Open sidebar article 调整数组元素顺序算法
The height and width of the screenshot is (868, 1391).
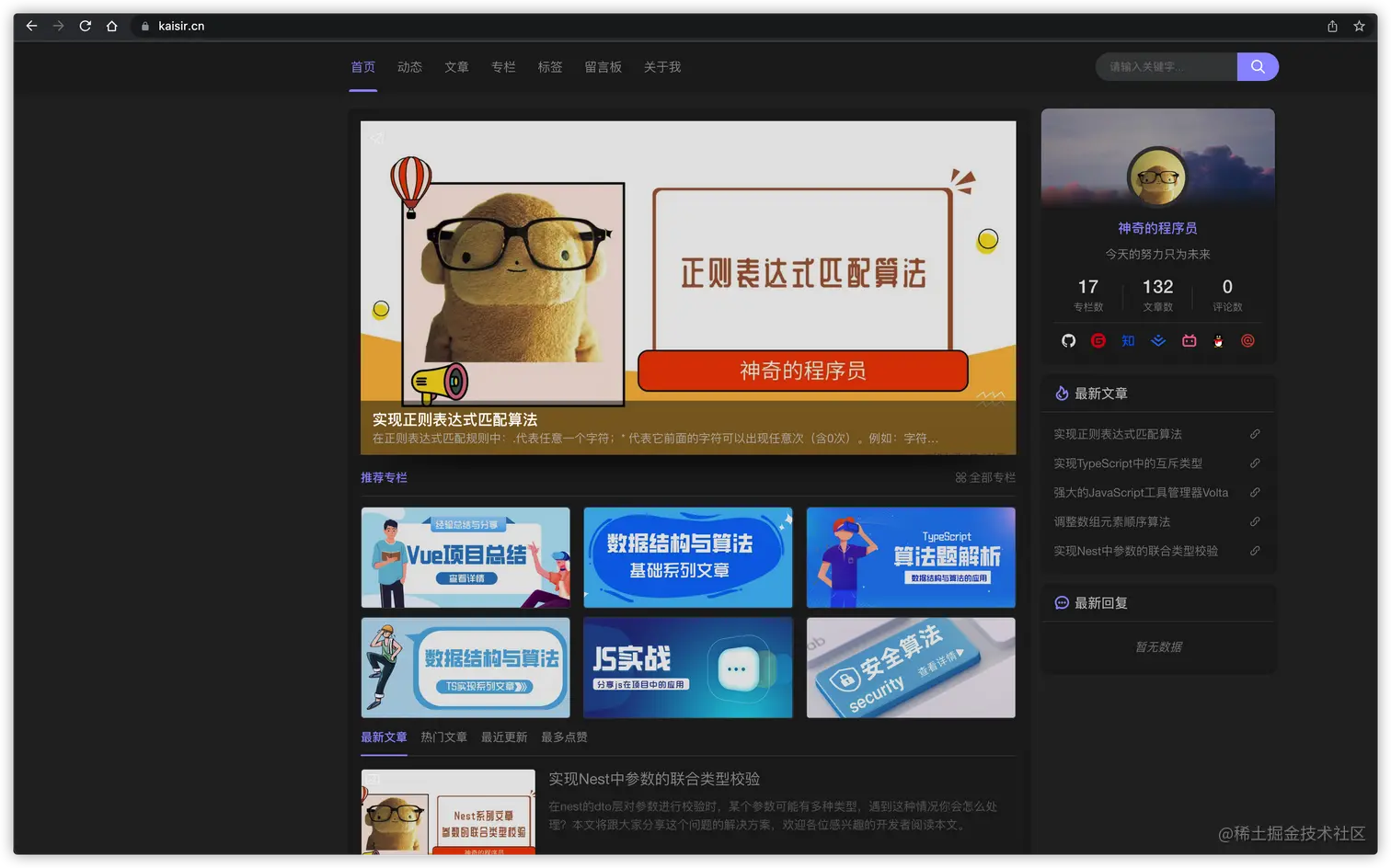point(1112,521)
